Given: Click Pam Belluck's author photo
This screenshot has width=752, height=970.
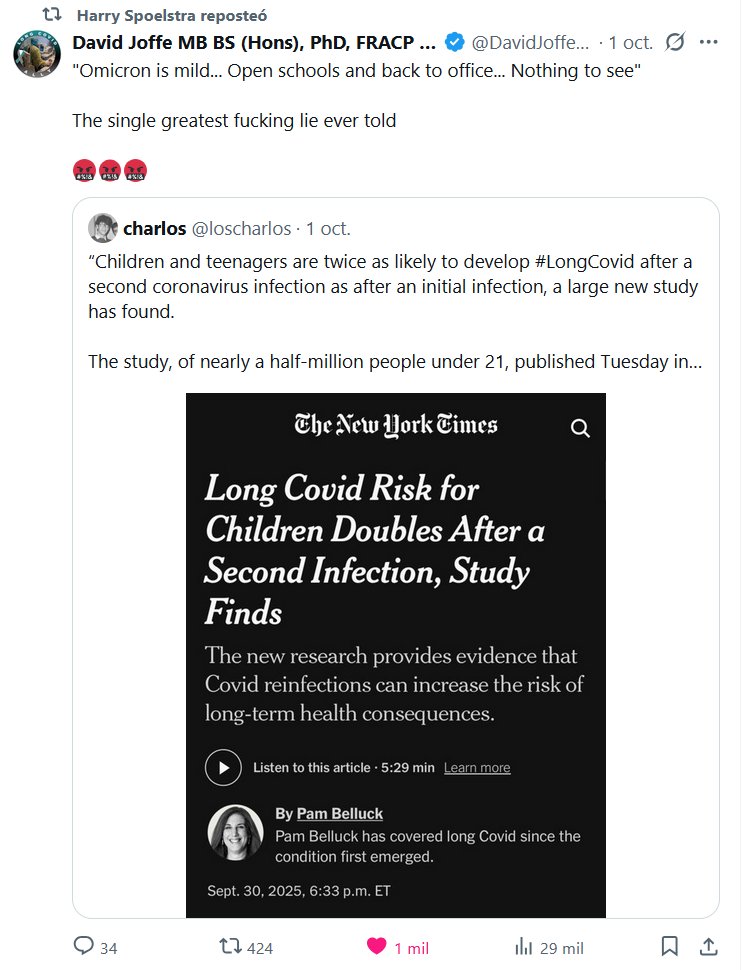Looking at the screenshot, I should coord(235,833).
